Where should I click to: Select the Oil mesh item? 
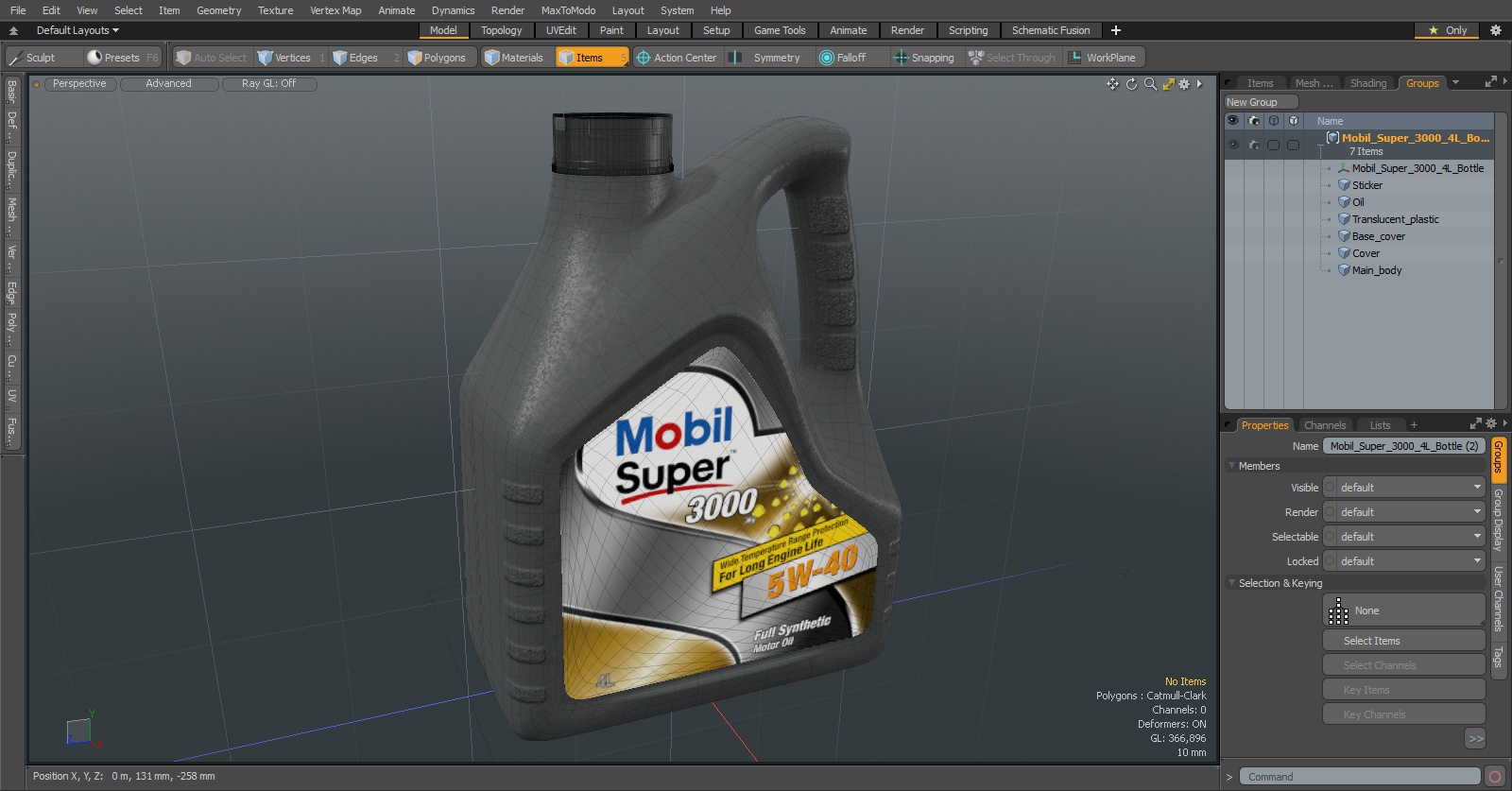click(1358, 202)
